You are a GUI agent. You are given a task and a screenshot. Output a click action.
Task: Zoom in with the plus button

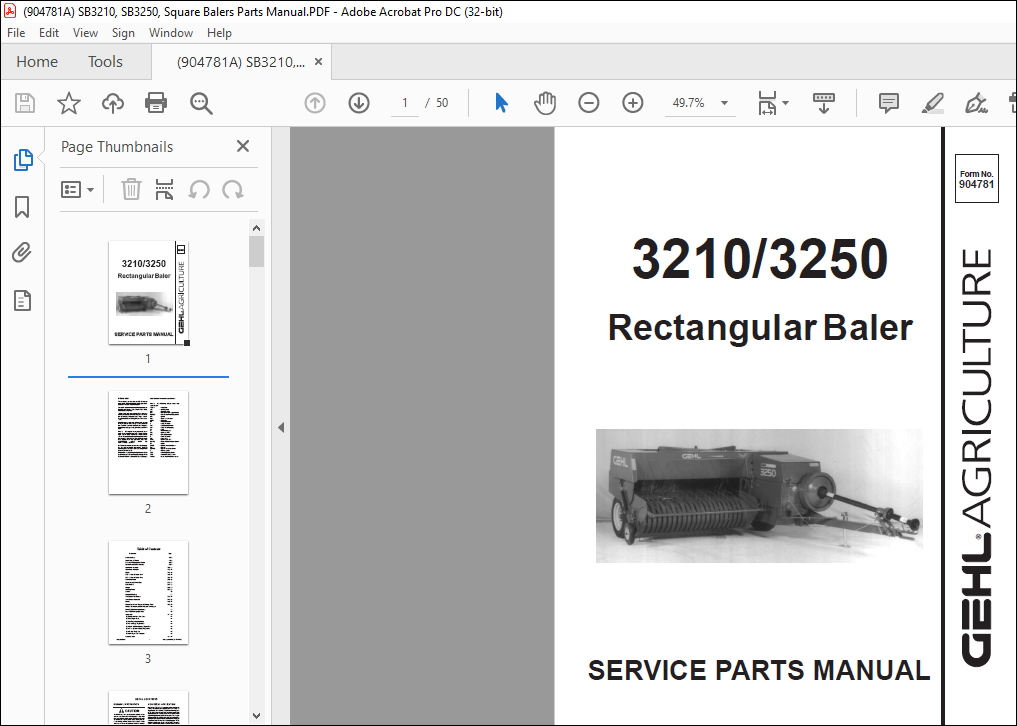click(x=632, y=103)
